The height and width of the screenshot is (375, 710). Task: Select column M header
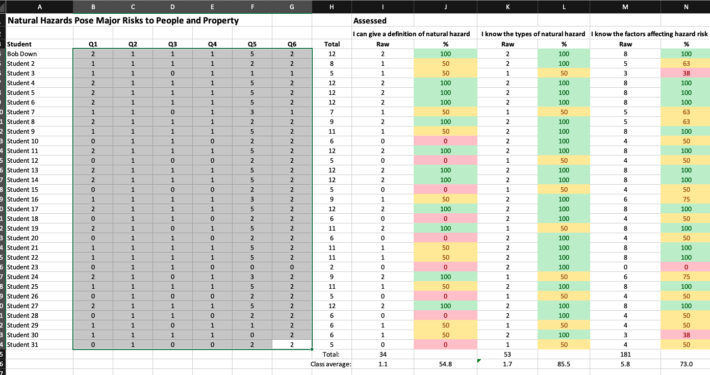click(x=625, y=6)
